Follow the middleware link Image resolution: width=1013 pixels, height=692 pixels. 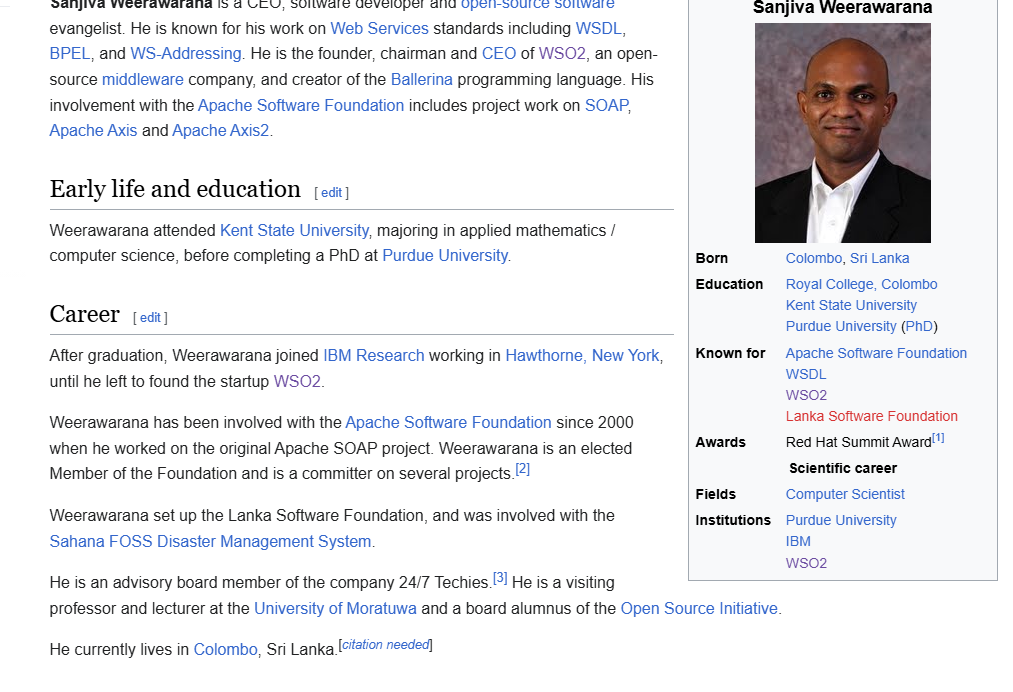click(143, 79)
